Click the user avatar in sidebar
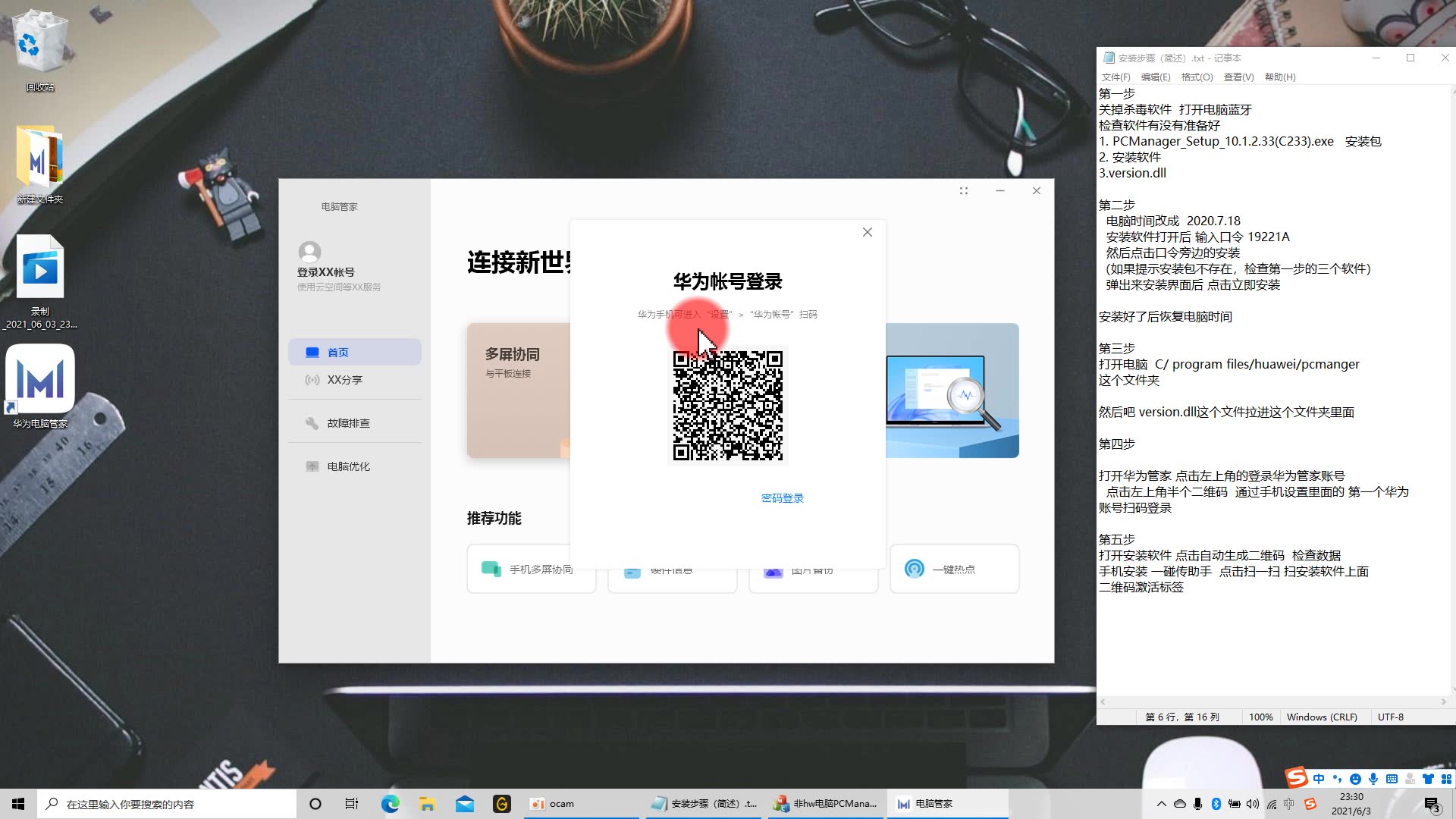 (309, 252)
